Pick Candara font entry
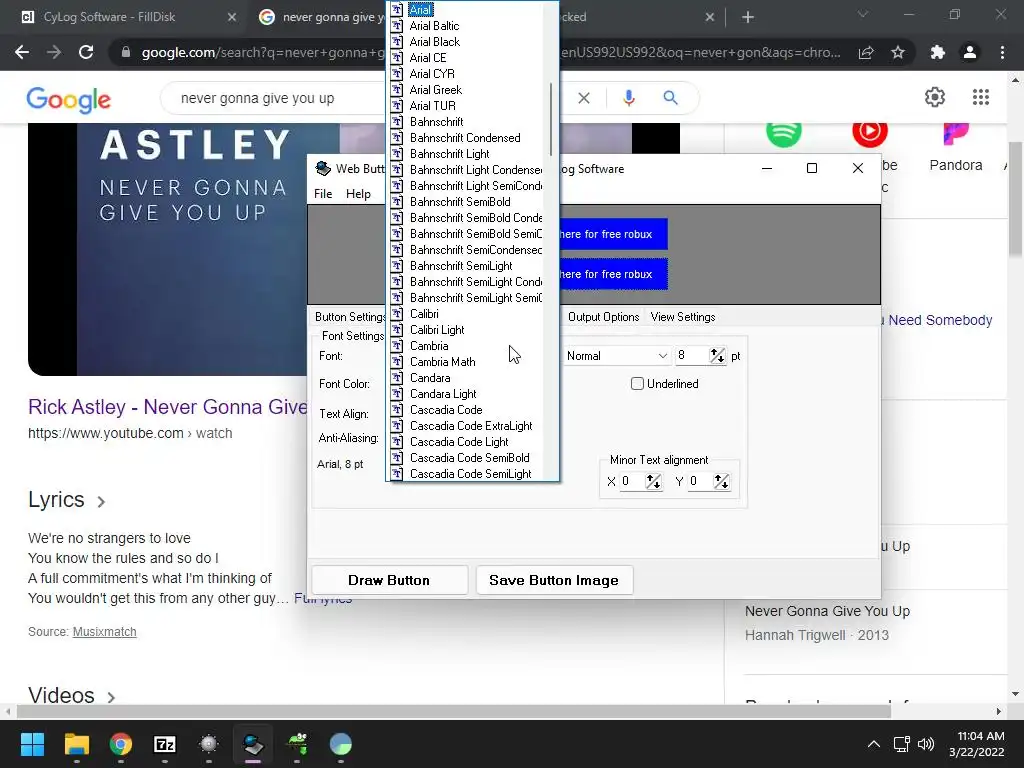Viewport: 1024px width, 768px height. point(430,378)
